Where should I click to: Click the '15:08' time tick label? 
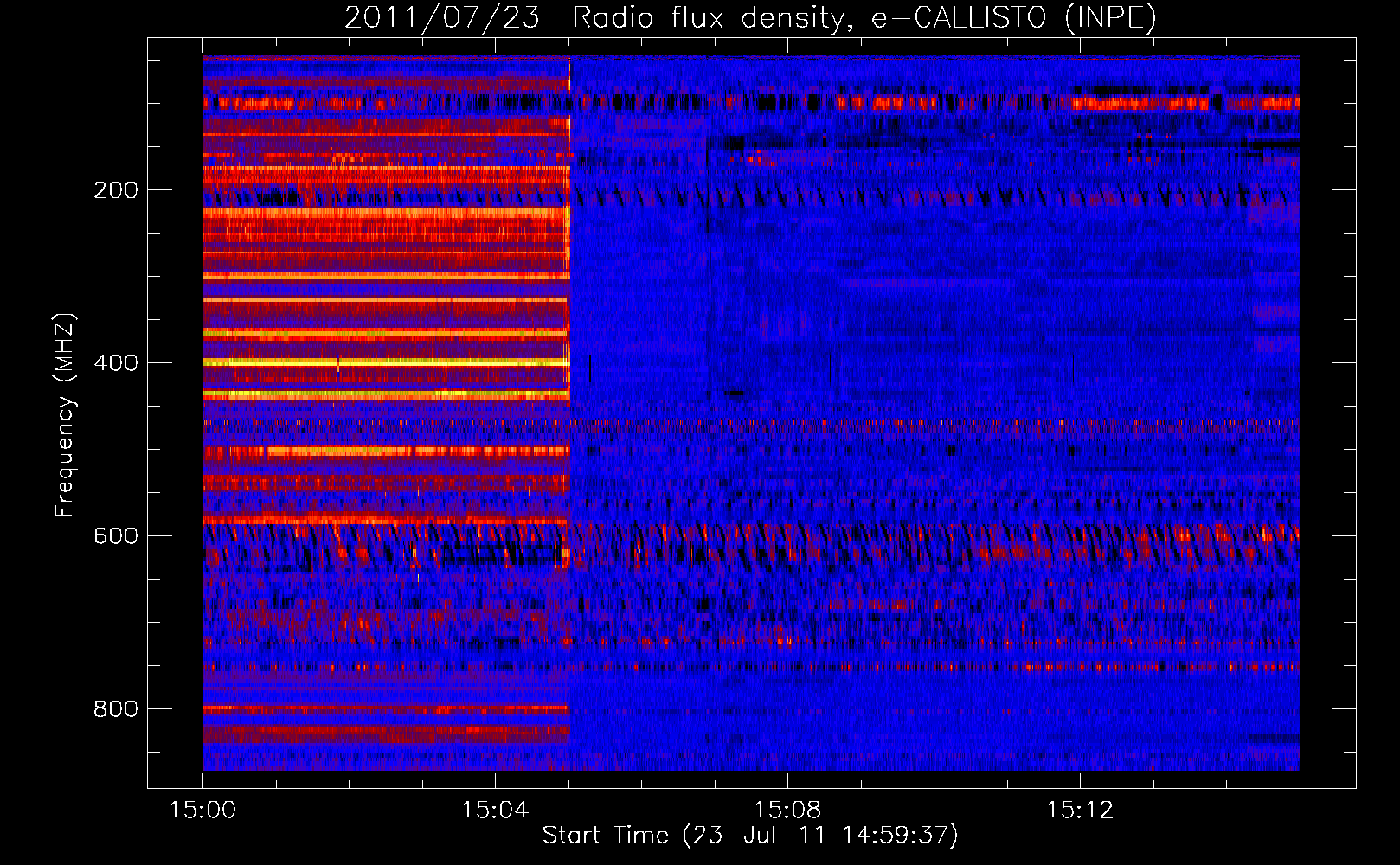[x=787, y=810]
